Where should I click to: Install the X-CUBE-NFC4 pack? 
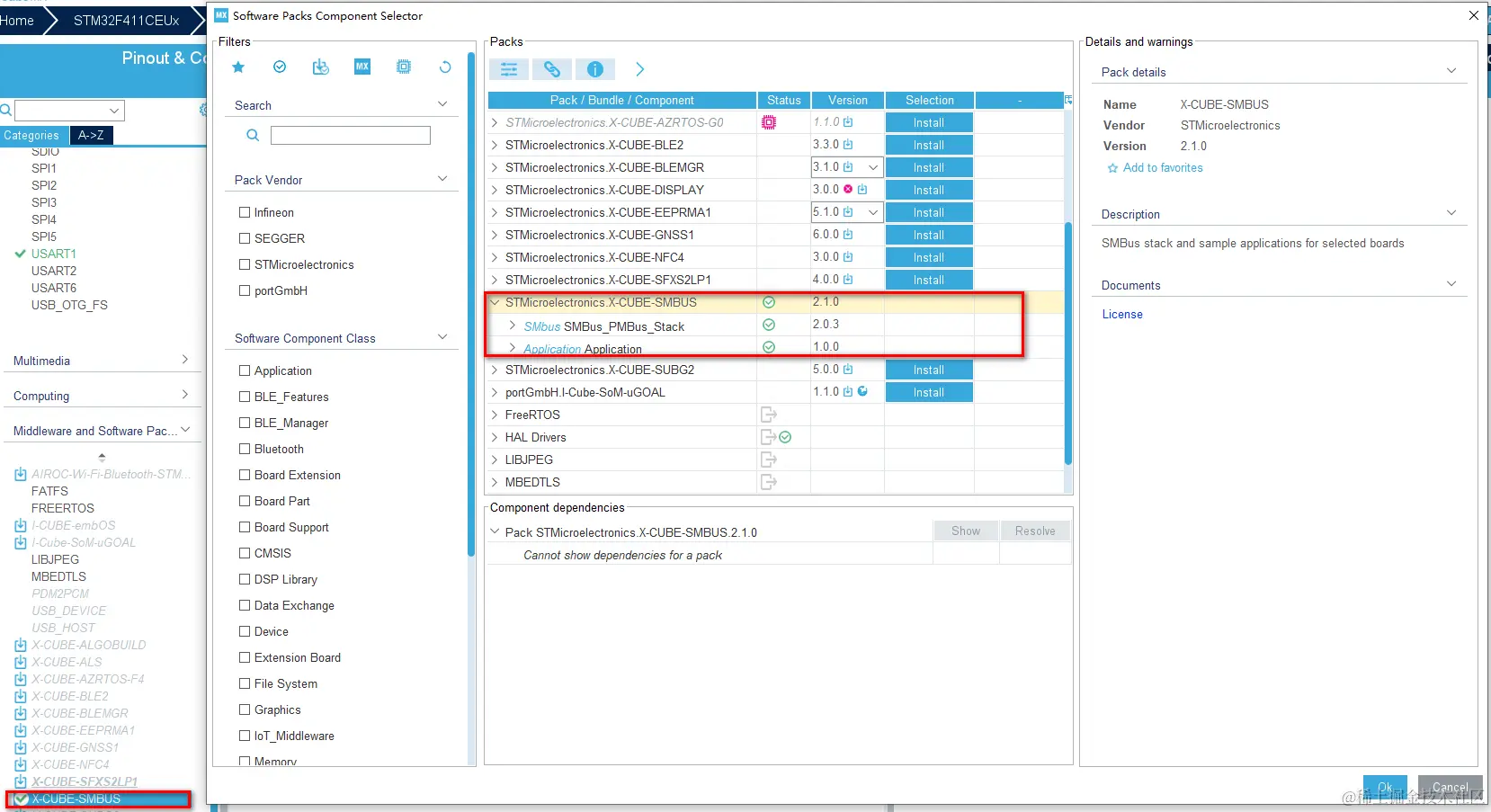tap(929, 257)
